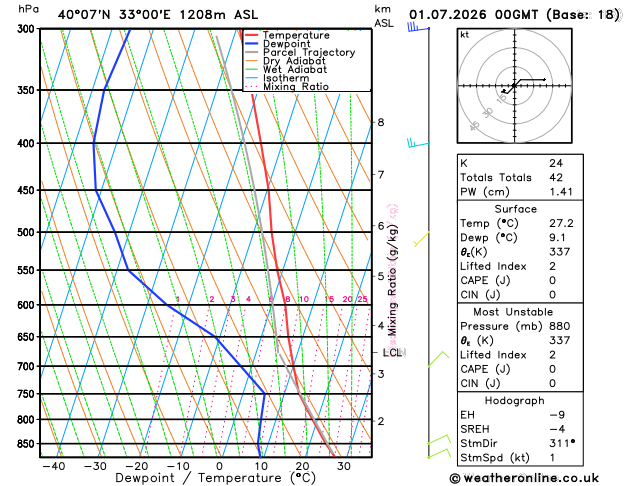The width and height of the screenshot is (629, 486).
Task: Click the Surface section heading
Action: click(515, 209)
